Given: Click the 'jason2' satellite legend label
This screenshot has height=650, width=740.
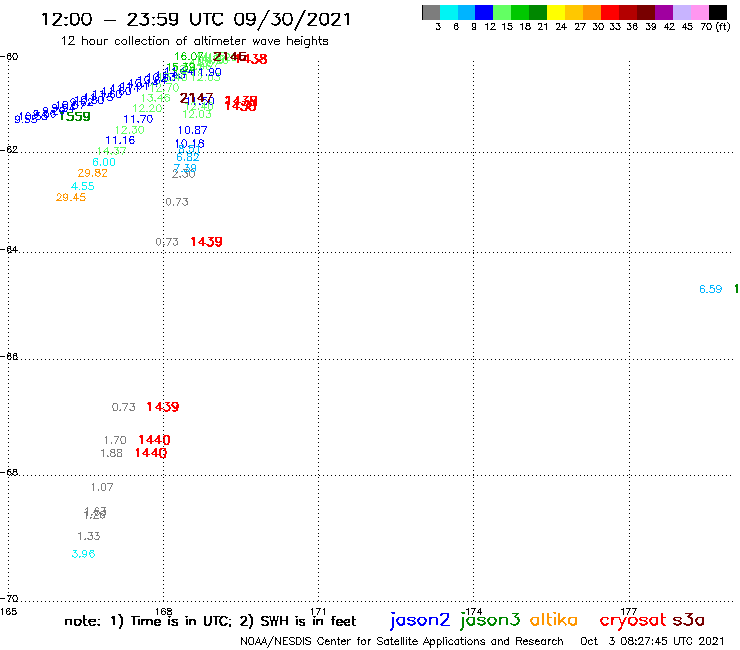Looking at the screenshot, I should pos(420,620).
